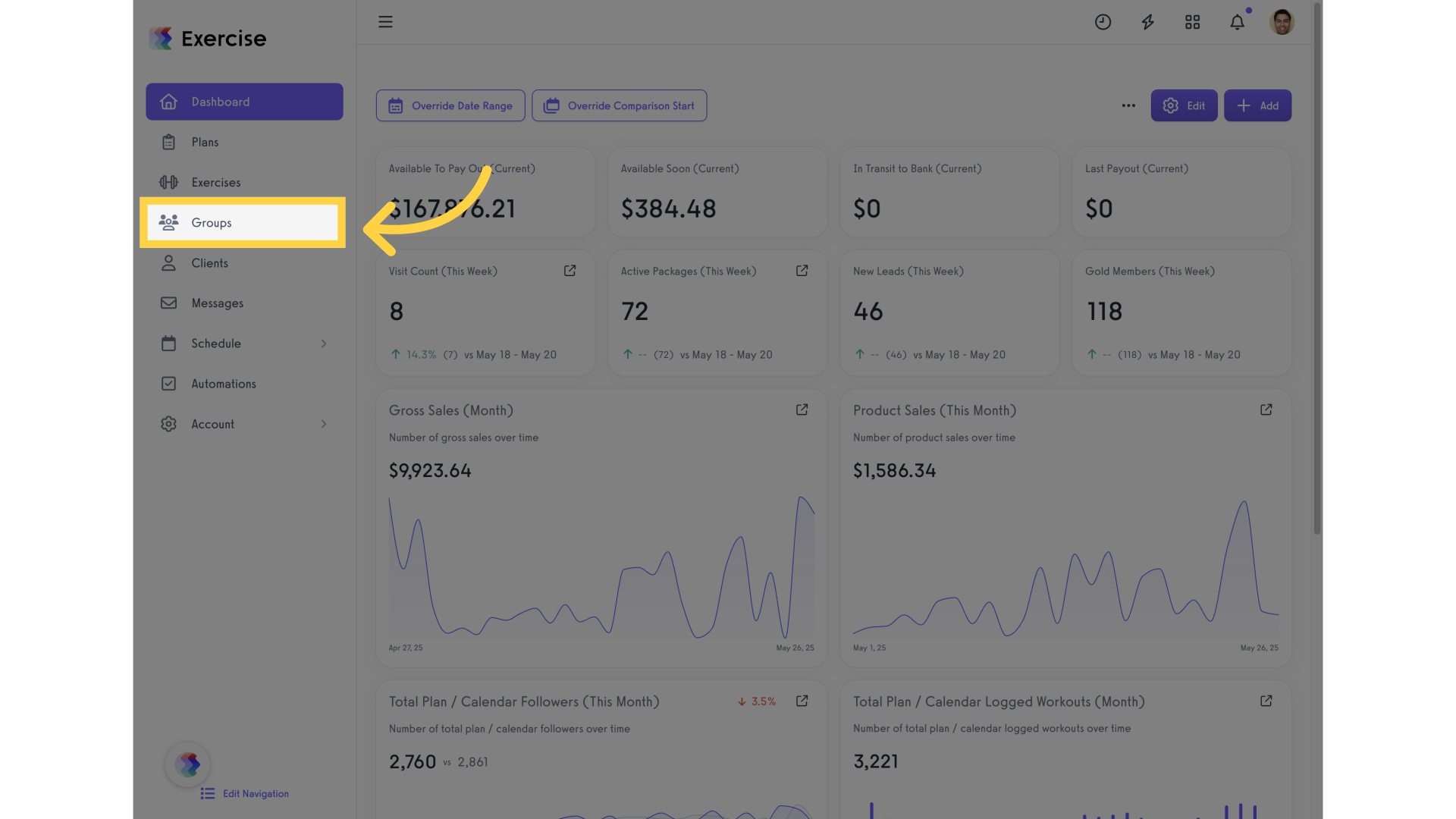
Task: Select the In Transit to Bank $0 value
Action: (x=867, y=209)
